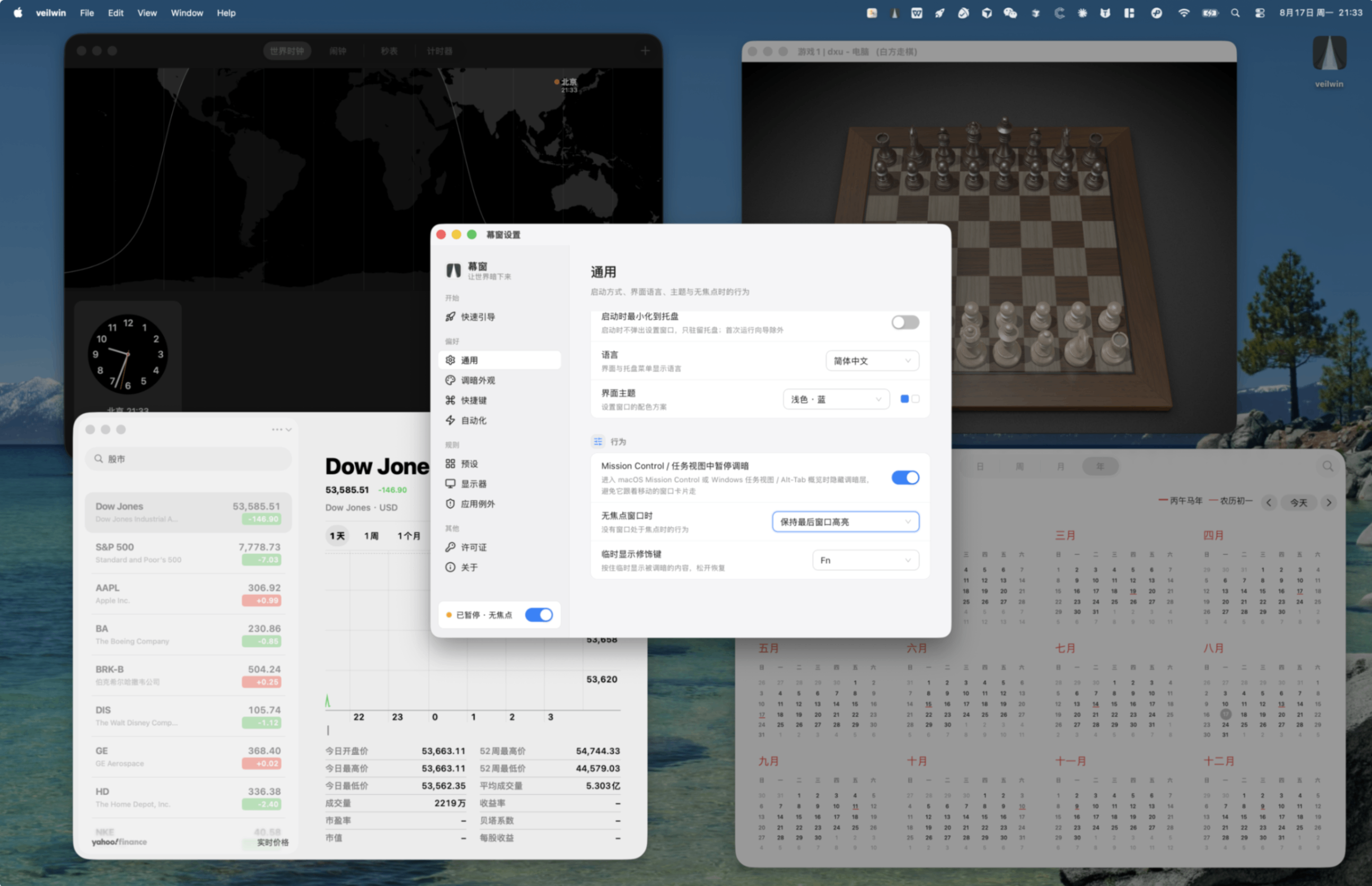This screenshot has width=1372, height=886.
Task: Open the File menu
Action: click(87, 13)
